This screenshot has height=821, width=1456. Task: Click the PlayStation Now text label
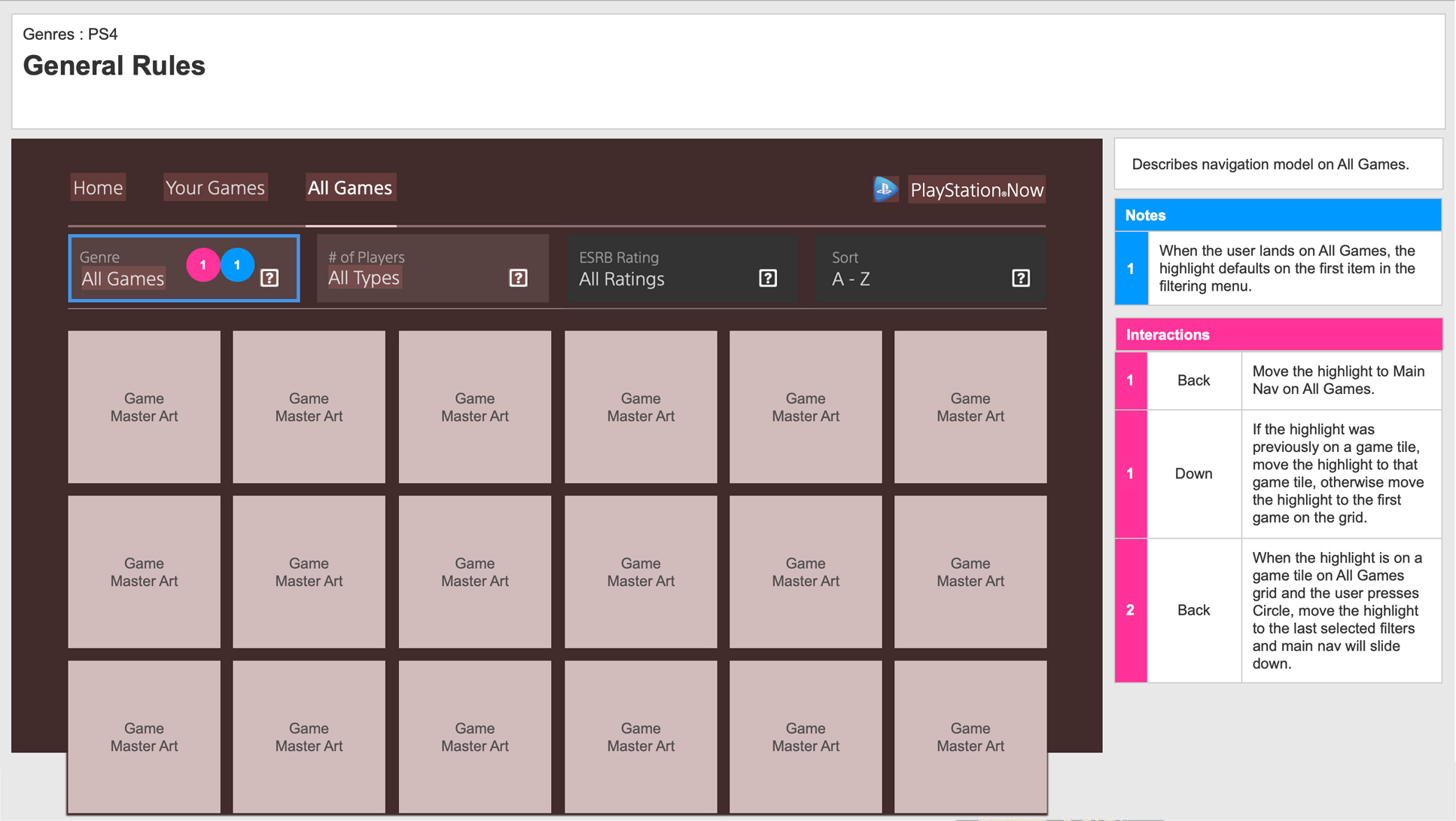coord(976,190)
